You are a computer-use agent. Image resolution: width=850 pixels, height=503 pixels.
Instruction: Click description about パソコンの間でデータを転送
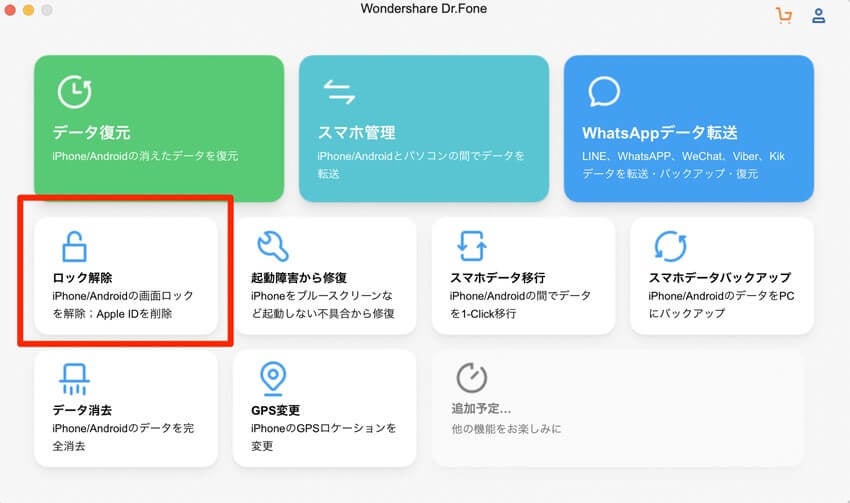click(x=421, y=165)
